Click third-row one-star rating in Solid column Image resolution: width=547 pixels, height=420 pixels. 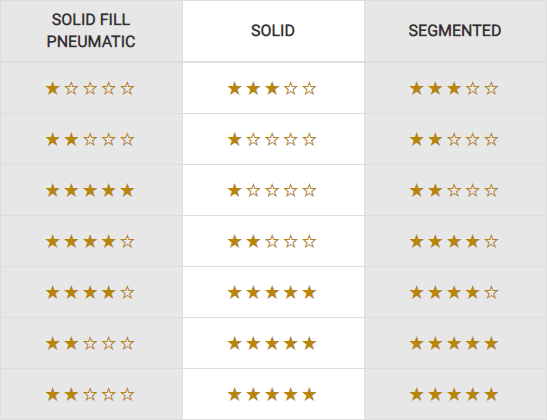[x=272, y=190]
